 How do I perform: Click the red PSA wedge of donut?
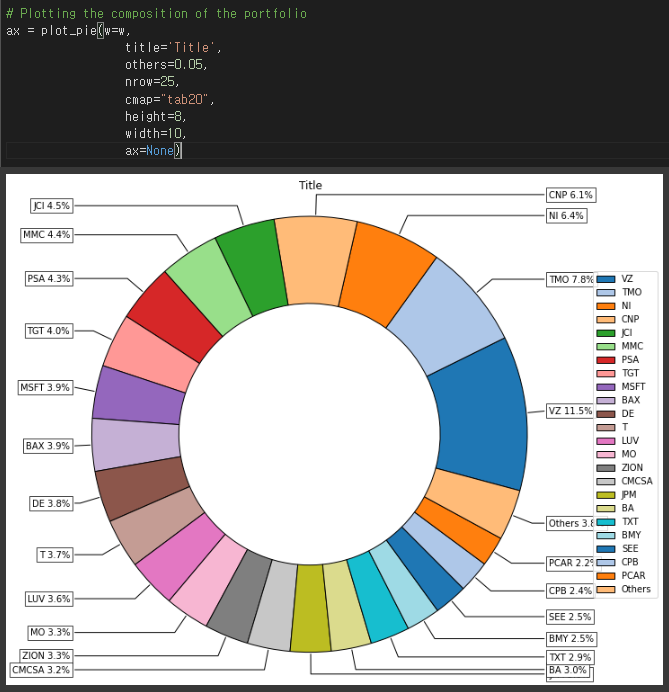click(x=174, y=318)
